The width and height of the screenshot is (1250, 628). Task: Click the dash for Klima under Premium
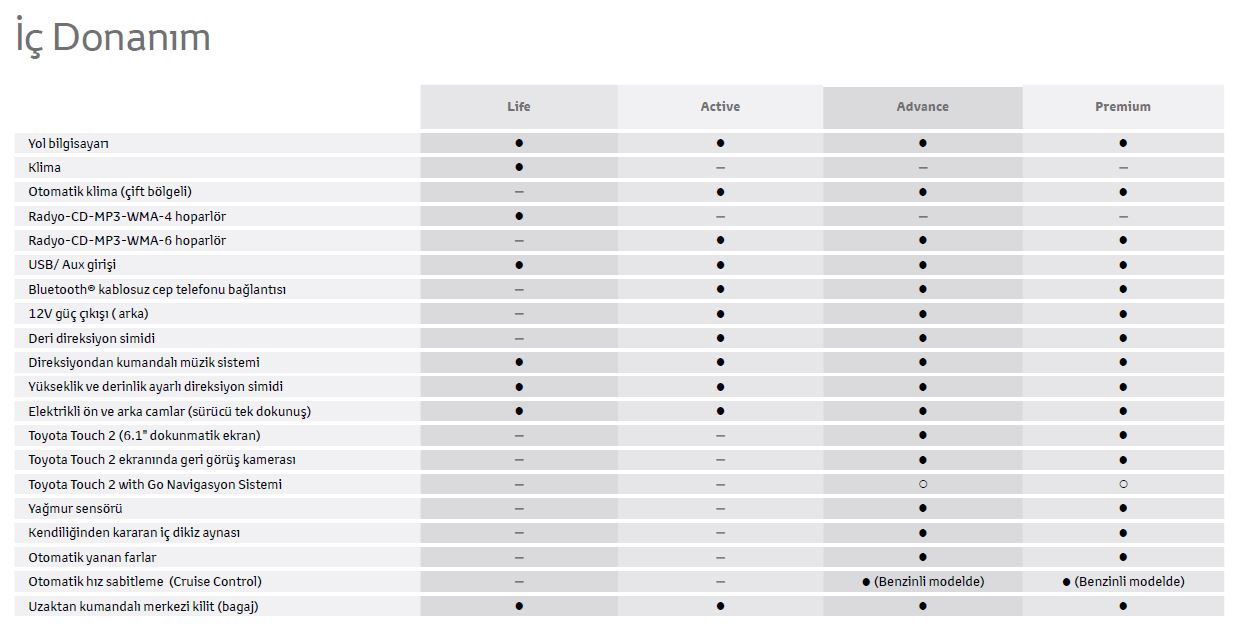pyautogui.click(x=1123, y=168)
